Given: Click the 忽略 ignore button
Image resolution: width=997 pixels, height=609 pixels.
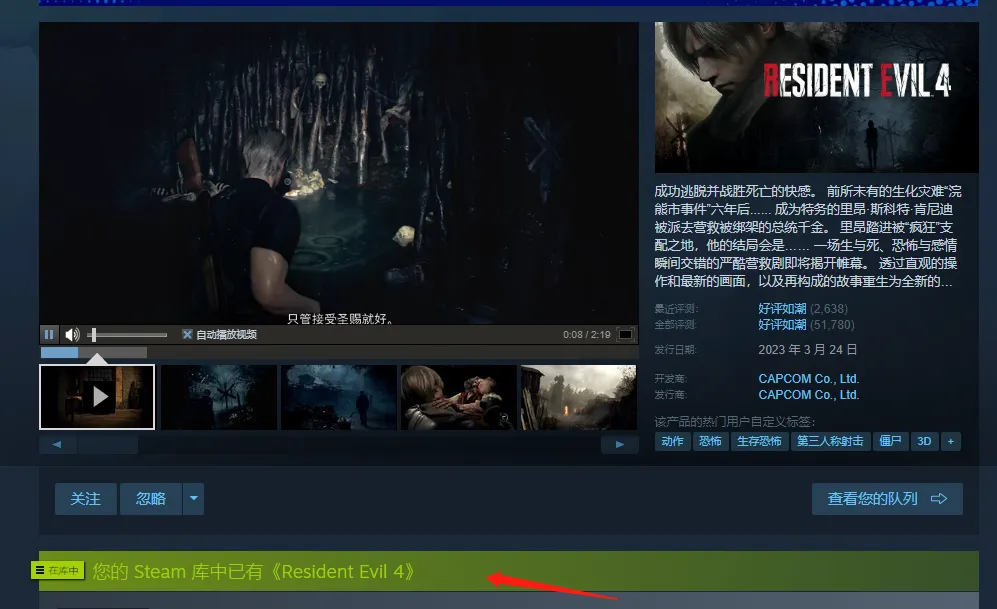Looking at the screenshot, I should 151,498.
